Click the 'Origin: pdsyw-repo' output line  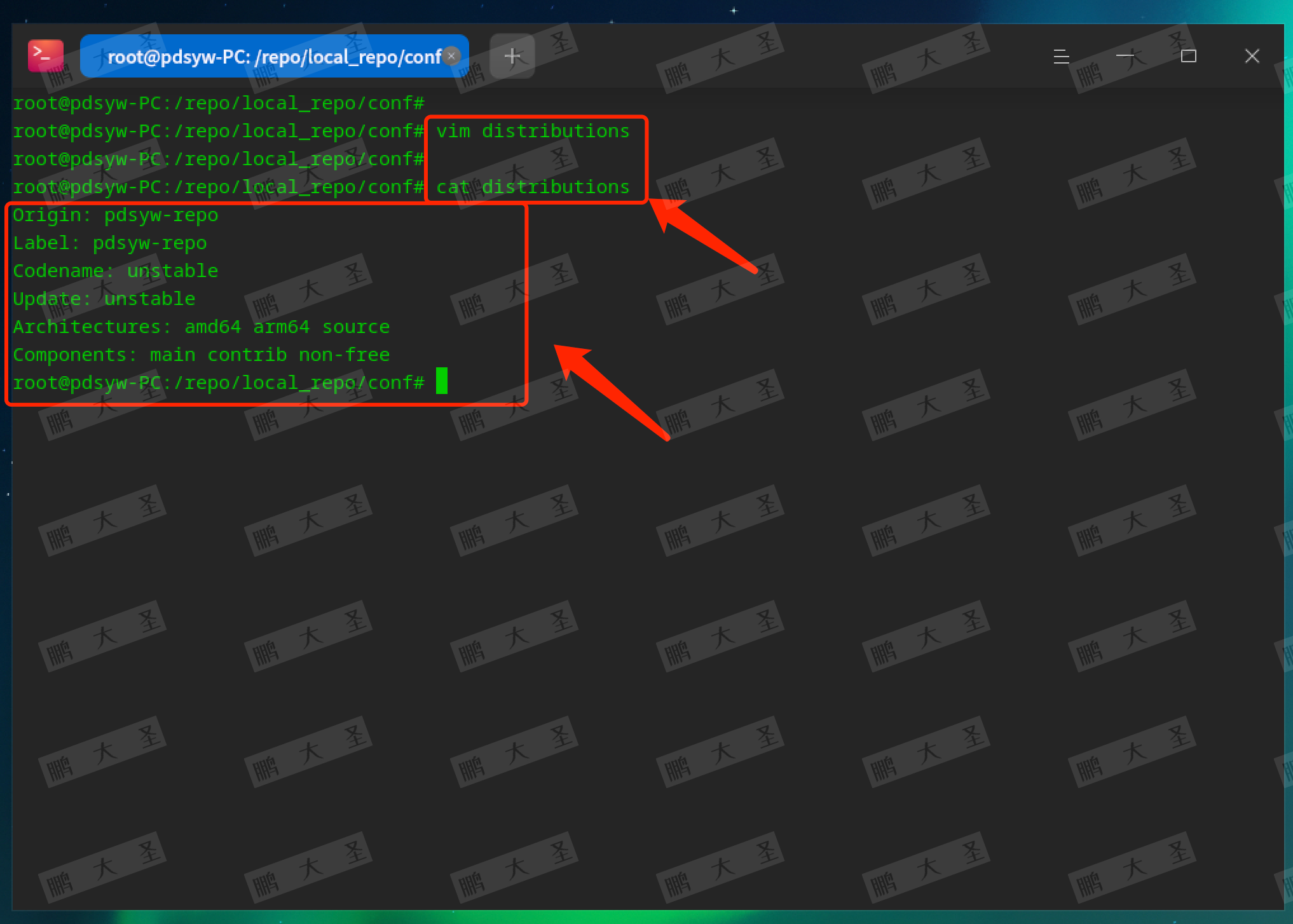[x=115, y=215]
